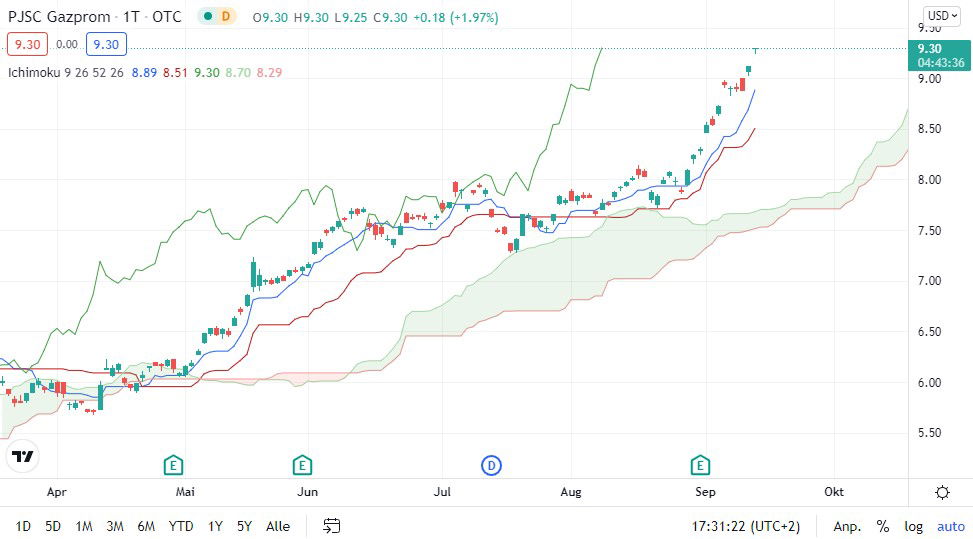The width and height of the screenshot is (973, 539).
Task: Click the earnings marker in September
Action: (701, 465)
